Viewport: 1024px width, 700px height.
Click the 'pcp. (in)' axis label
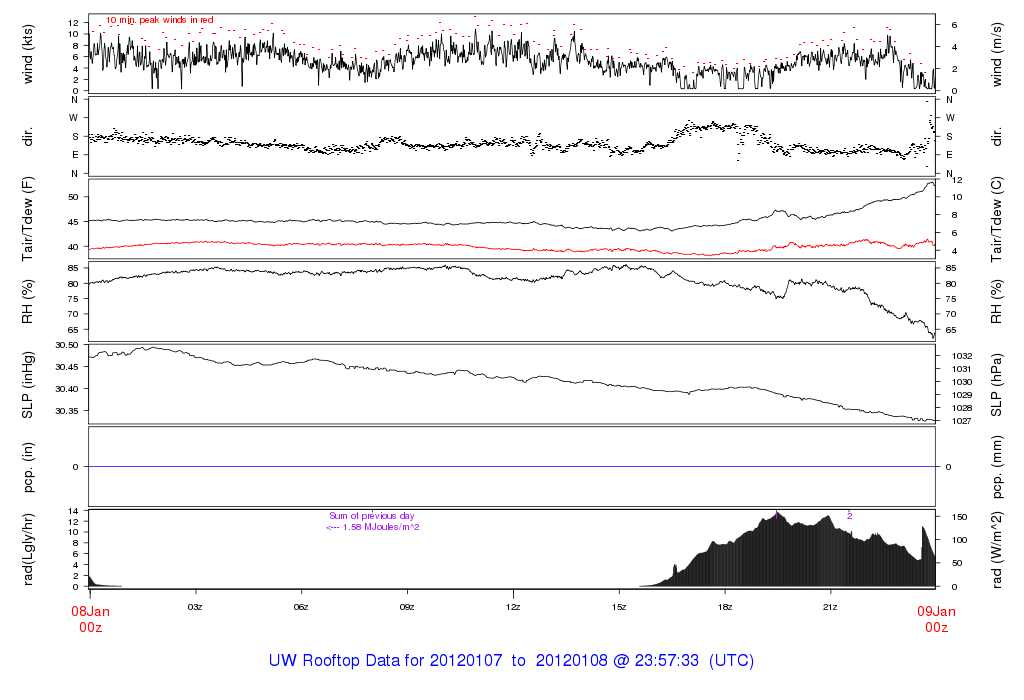coord(28,466)
